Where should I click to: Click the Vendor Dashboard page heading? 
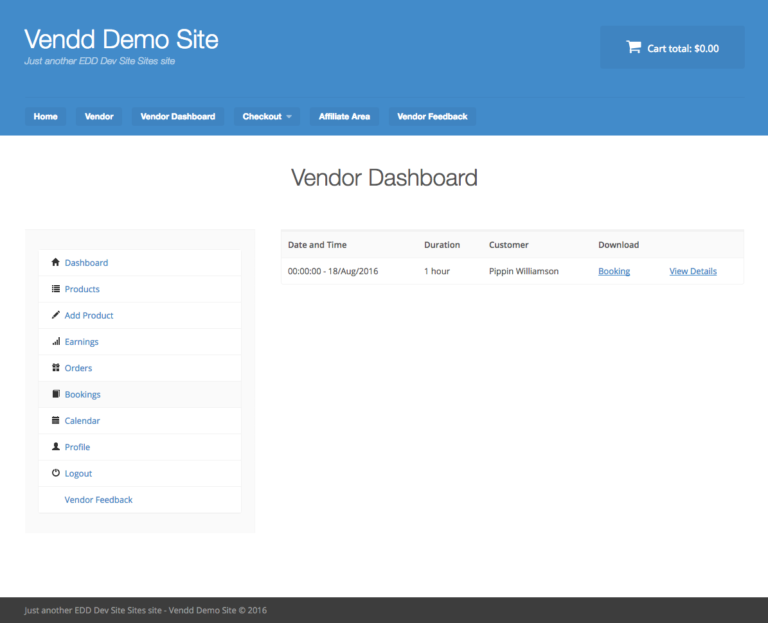coord(384,177)
